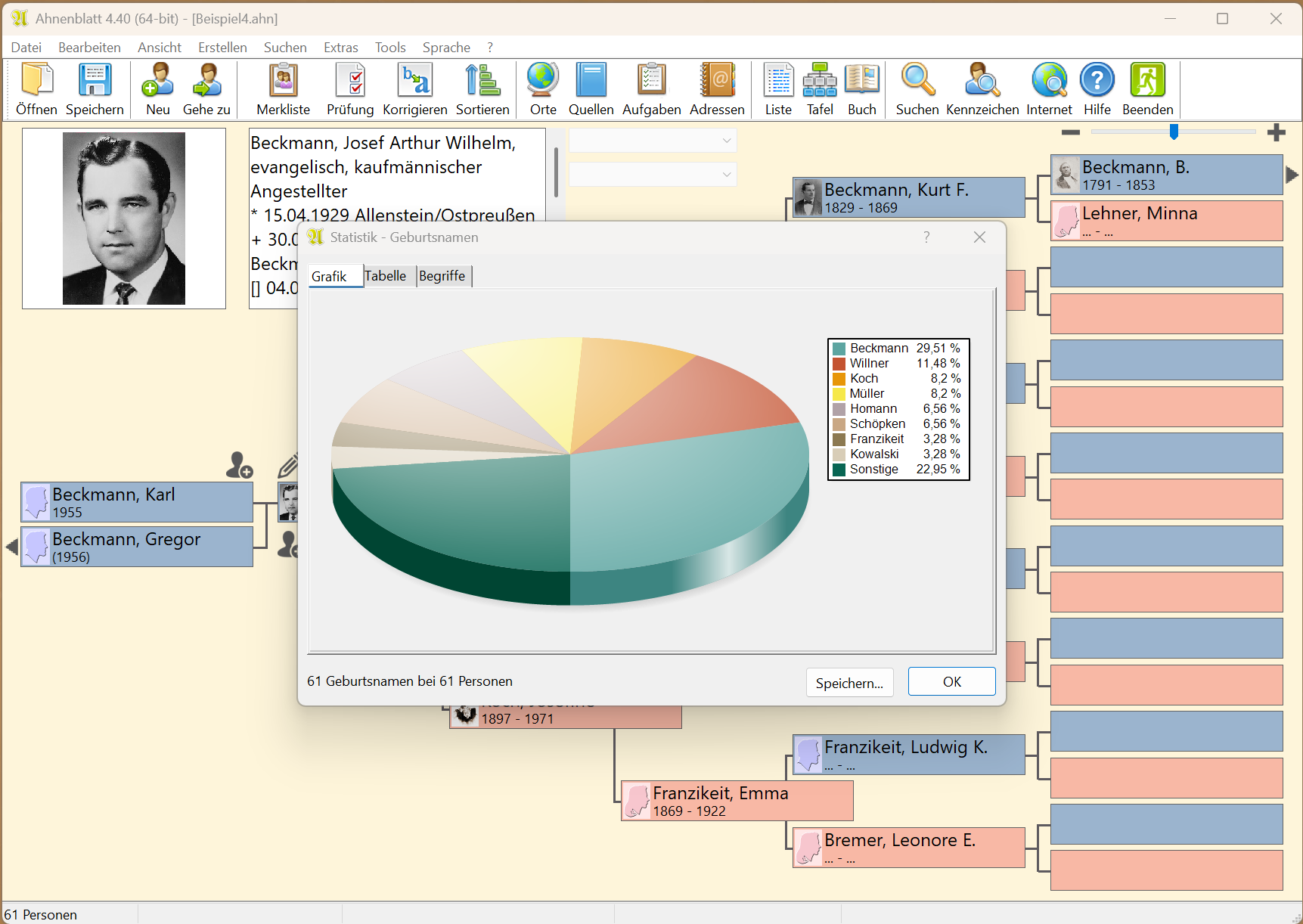Screen dimensions: 1303x924
Task: Open the Extras menu
Action: click(x=340, y=48)
